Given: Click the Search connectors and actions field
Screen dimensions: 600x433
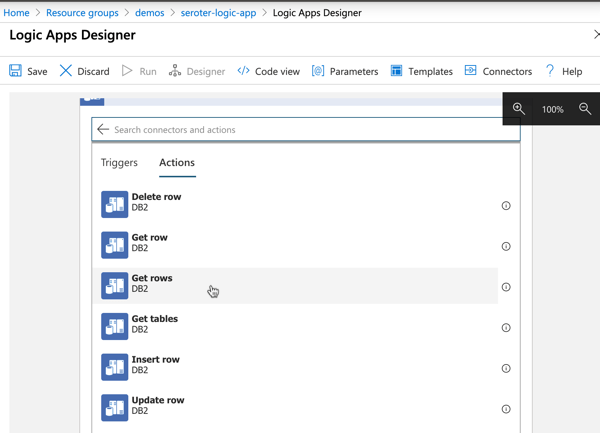Looking at the screenshot, I should click(310, 130).
